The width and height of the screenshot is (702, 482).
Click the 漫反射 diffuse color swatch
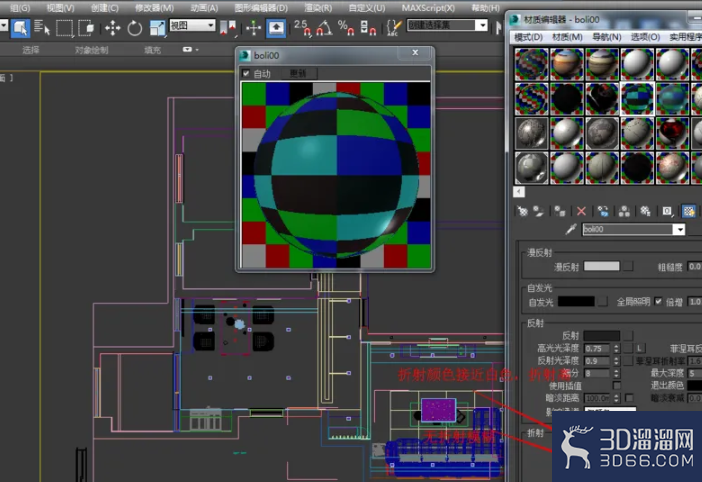coord(601,266)
